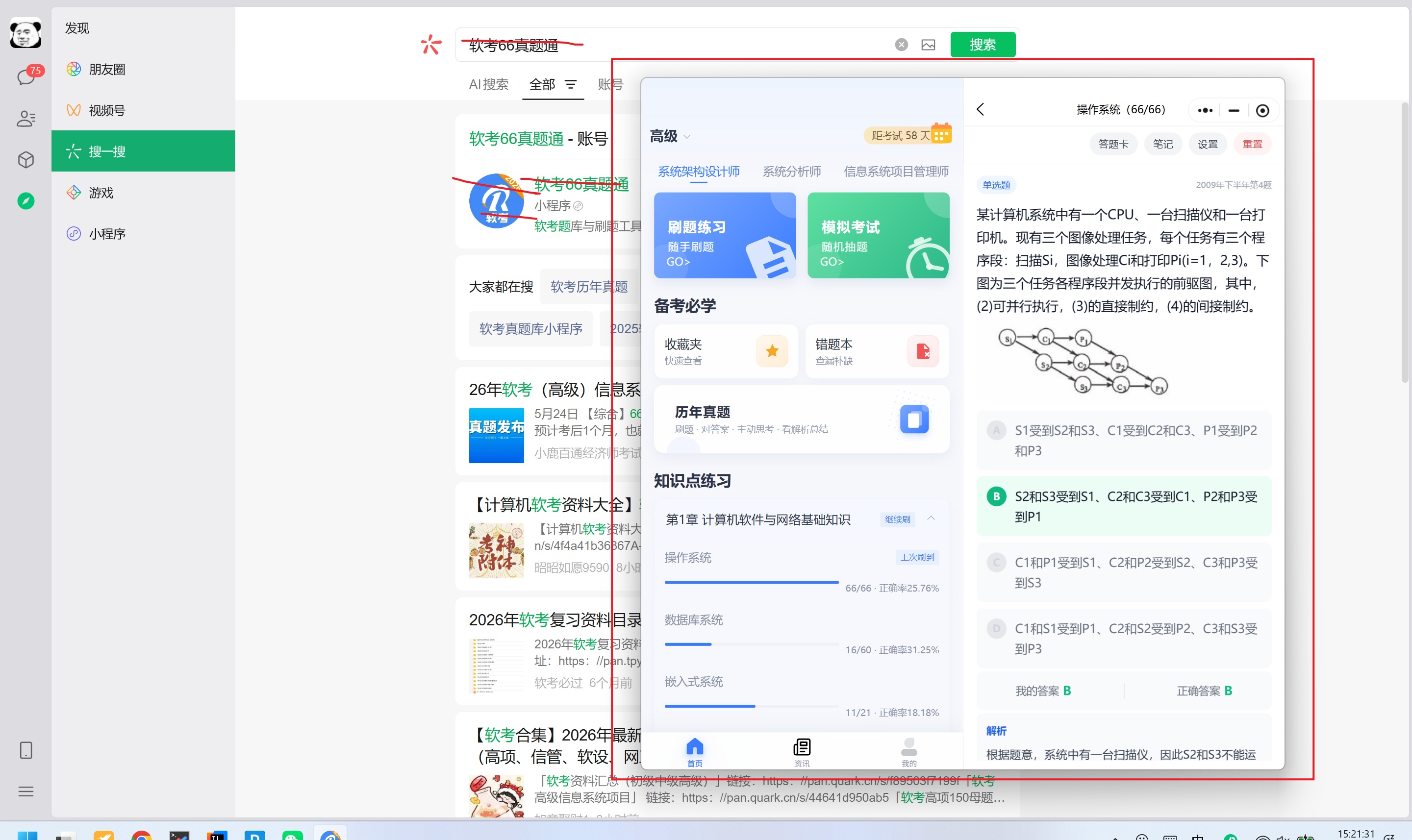Open the chats icon with 75 badge
The image size is (1412, 840).
click(x=26, y=77)
